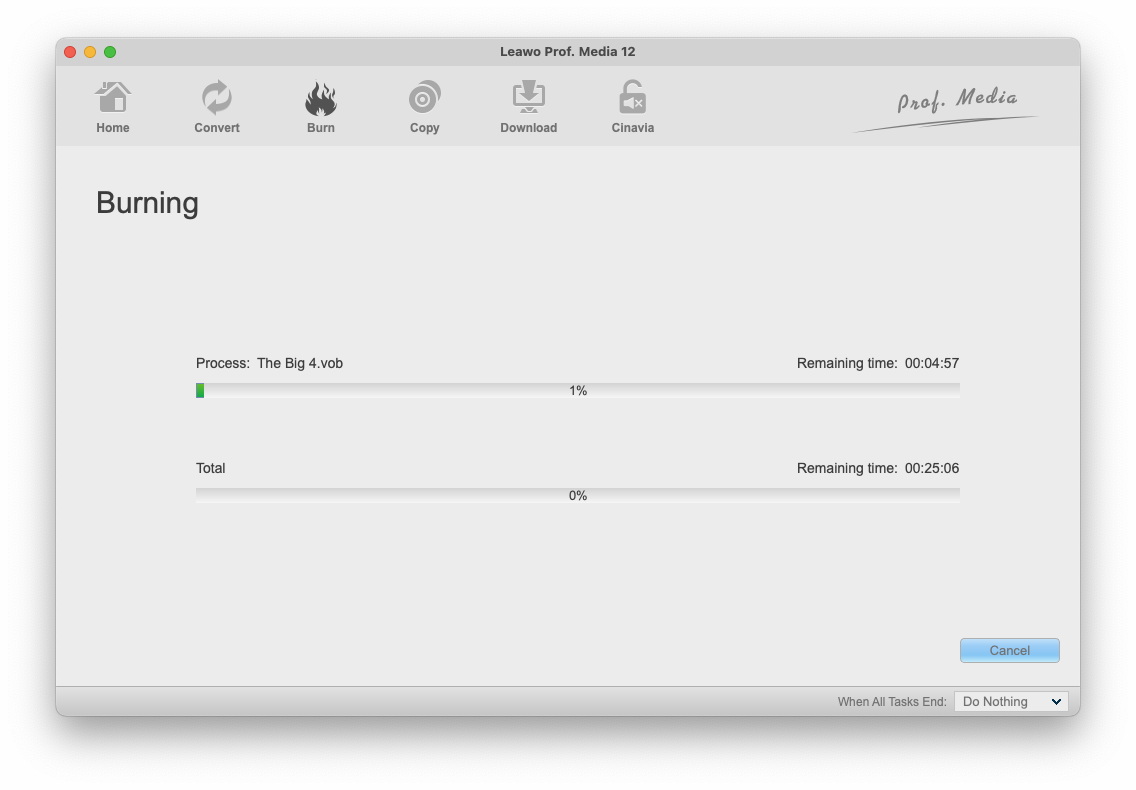This screenshot has width=1136, height=790.
Task: Click the Leawo Prof. Media 12 title
Action: point(567,52)
